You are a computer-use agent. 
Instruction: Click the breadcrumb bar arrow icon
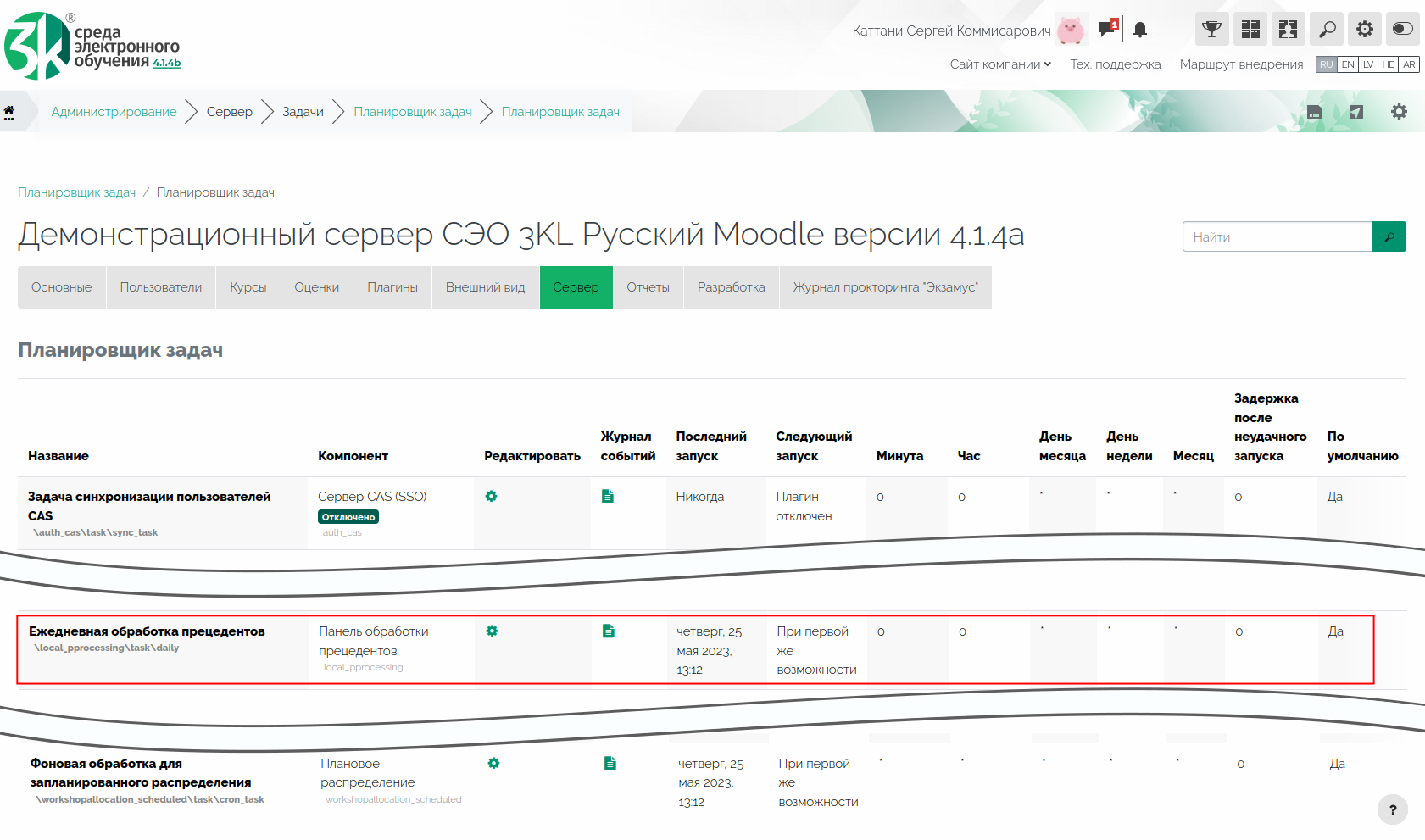[x=1356, y=112]
